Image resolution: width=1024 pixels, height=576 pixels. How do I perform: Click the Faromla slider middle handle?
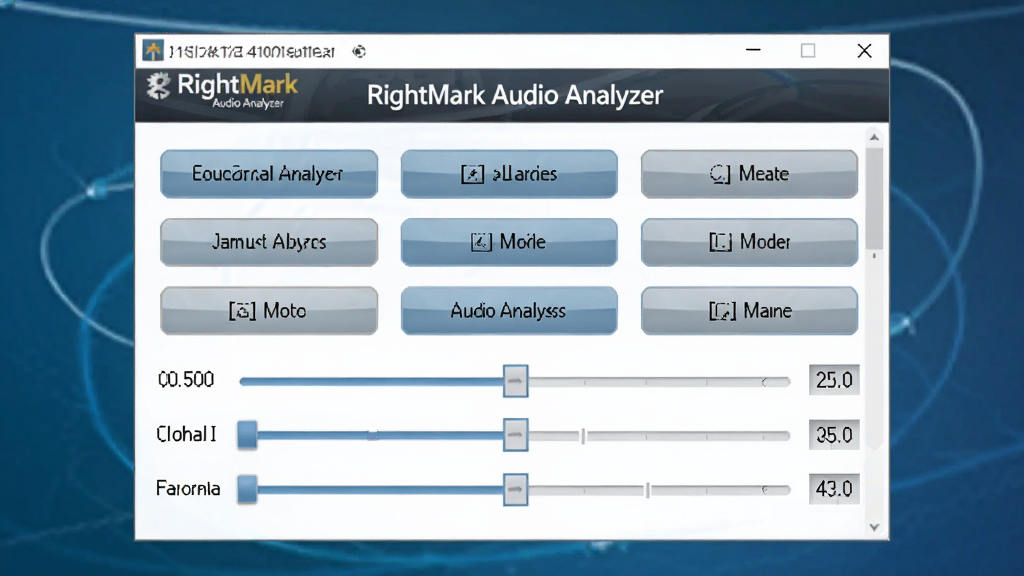point(515,489)
